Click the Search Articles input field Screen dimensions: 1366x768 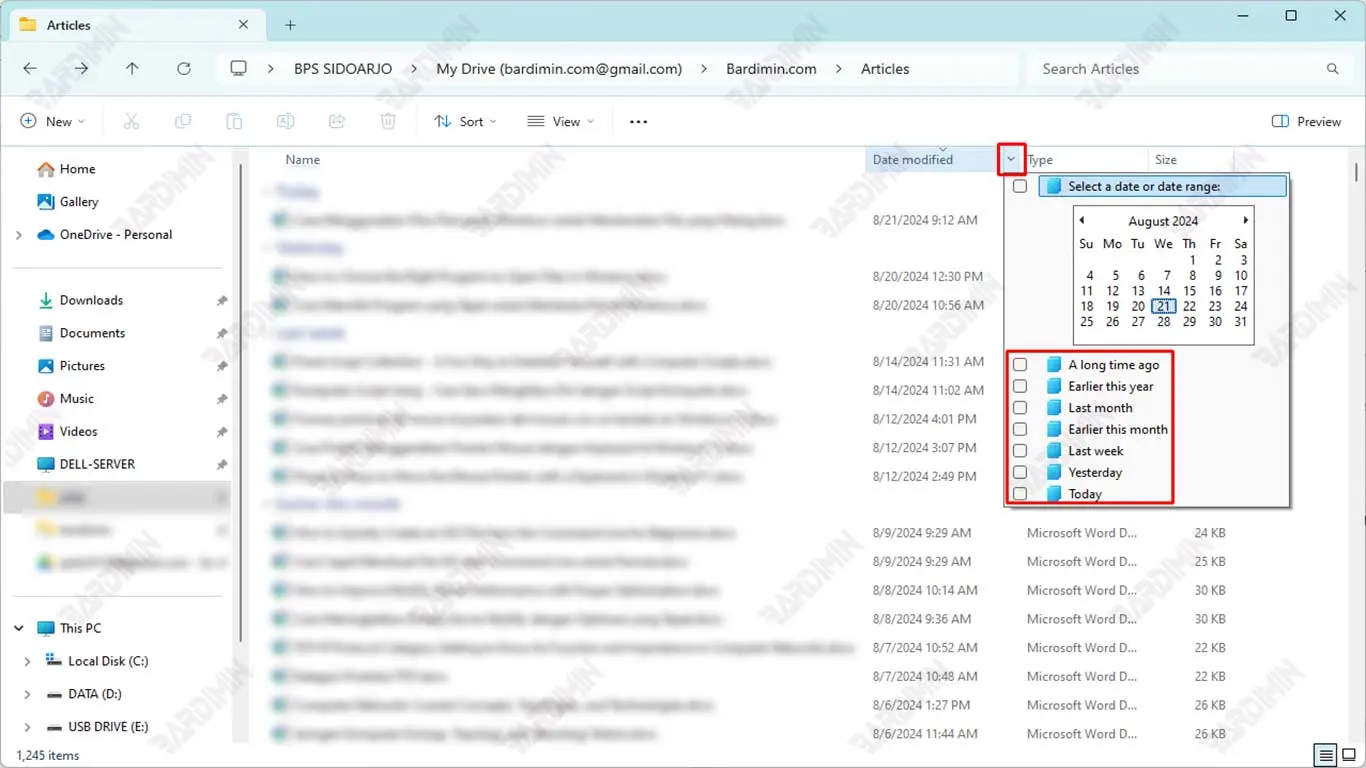pos(1180,69)
